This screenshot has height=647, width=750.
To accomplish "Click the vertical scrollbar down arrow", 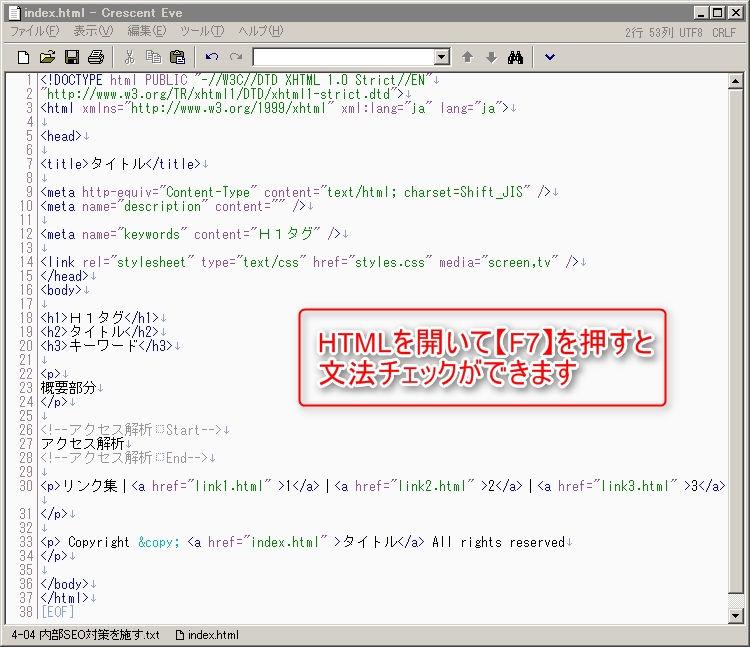I will click(736, 615).
